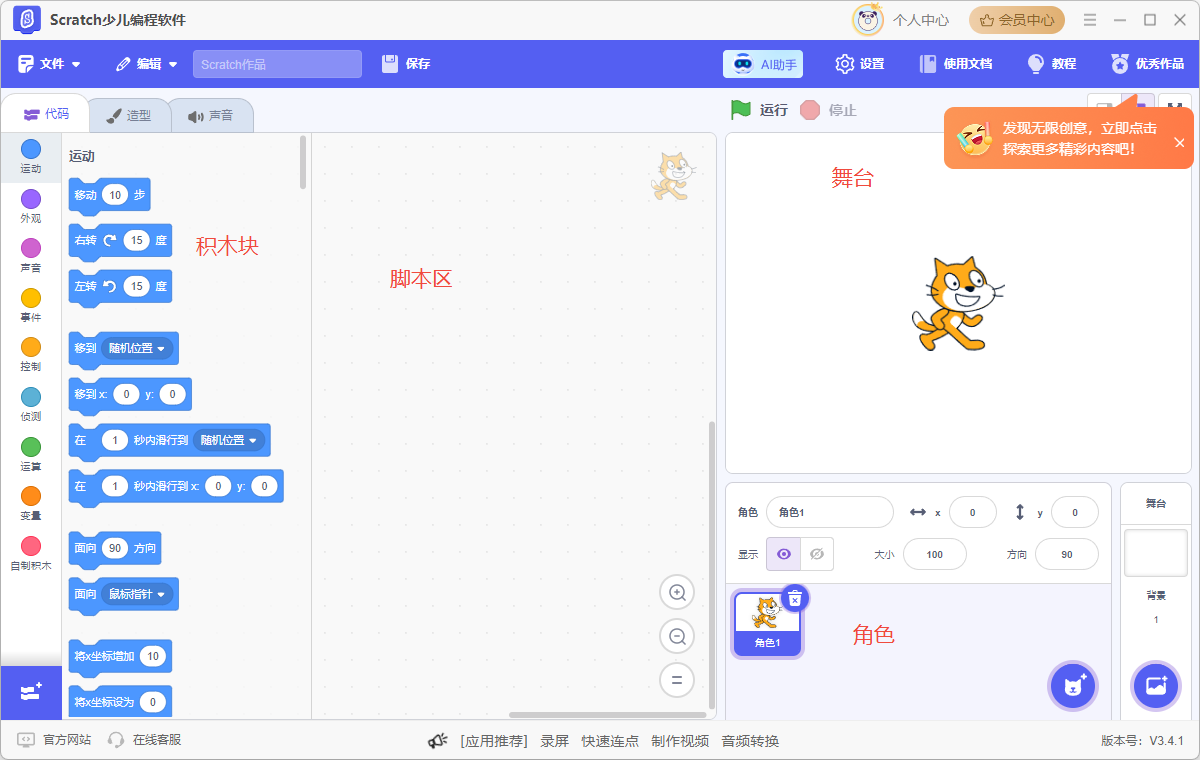Screen dimensions: 1200x760
Task: Show the sprite with eye icon
Action: tap(783, 554)
